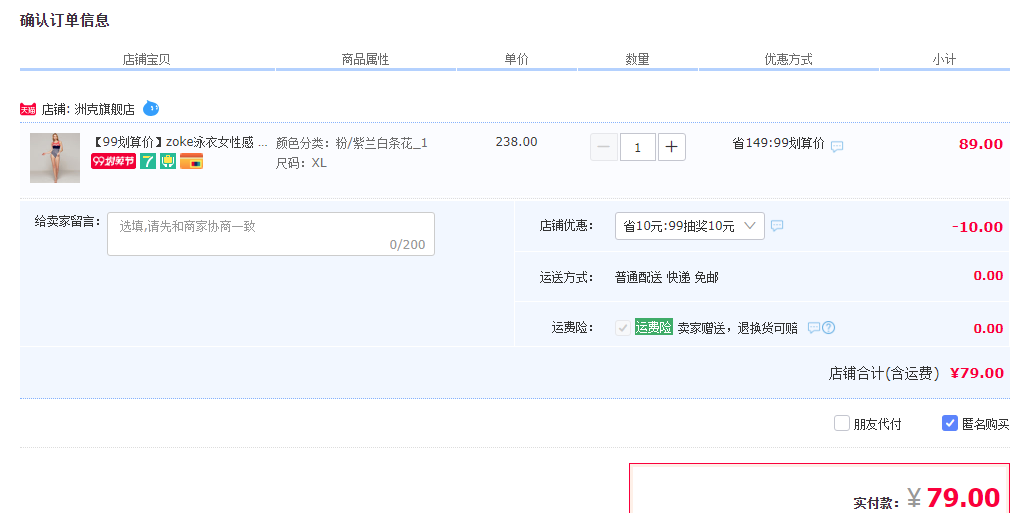Open the 省10元:99抽奖10元 store discount dropdown

[x=690, y=226]
